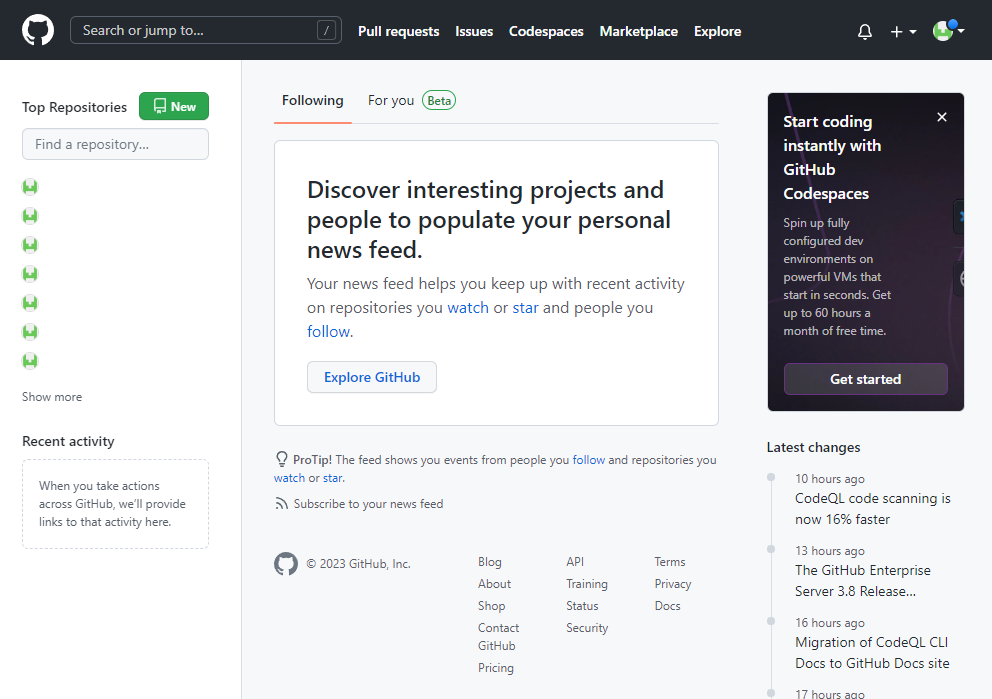The height and width of the screenshot is (699, 992).
Task: Open Explore in the header
Action: (717, 31)
